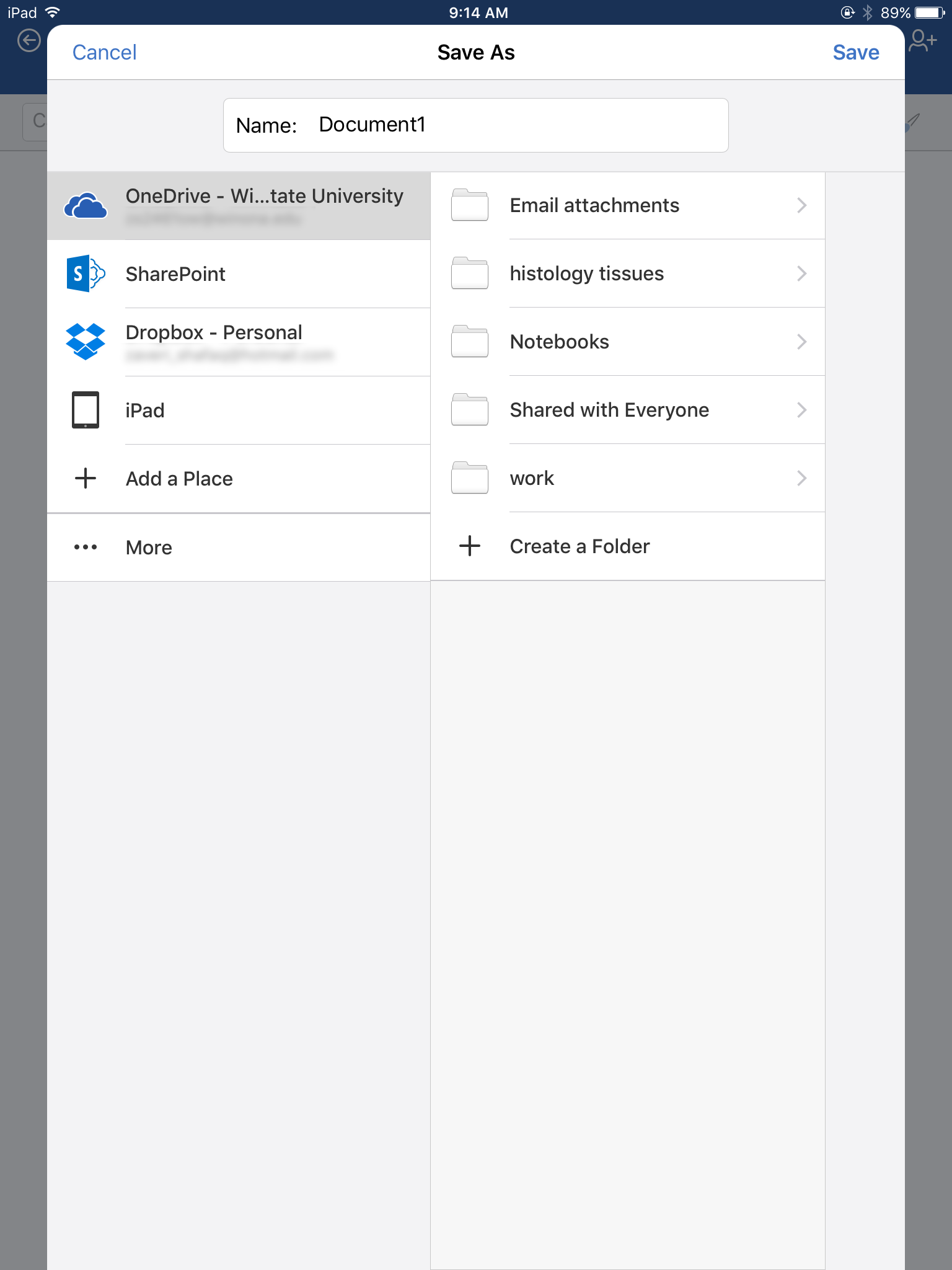
Task: Click the Dropbox logo icon
Action: pos(86,342)
